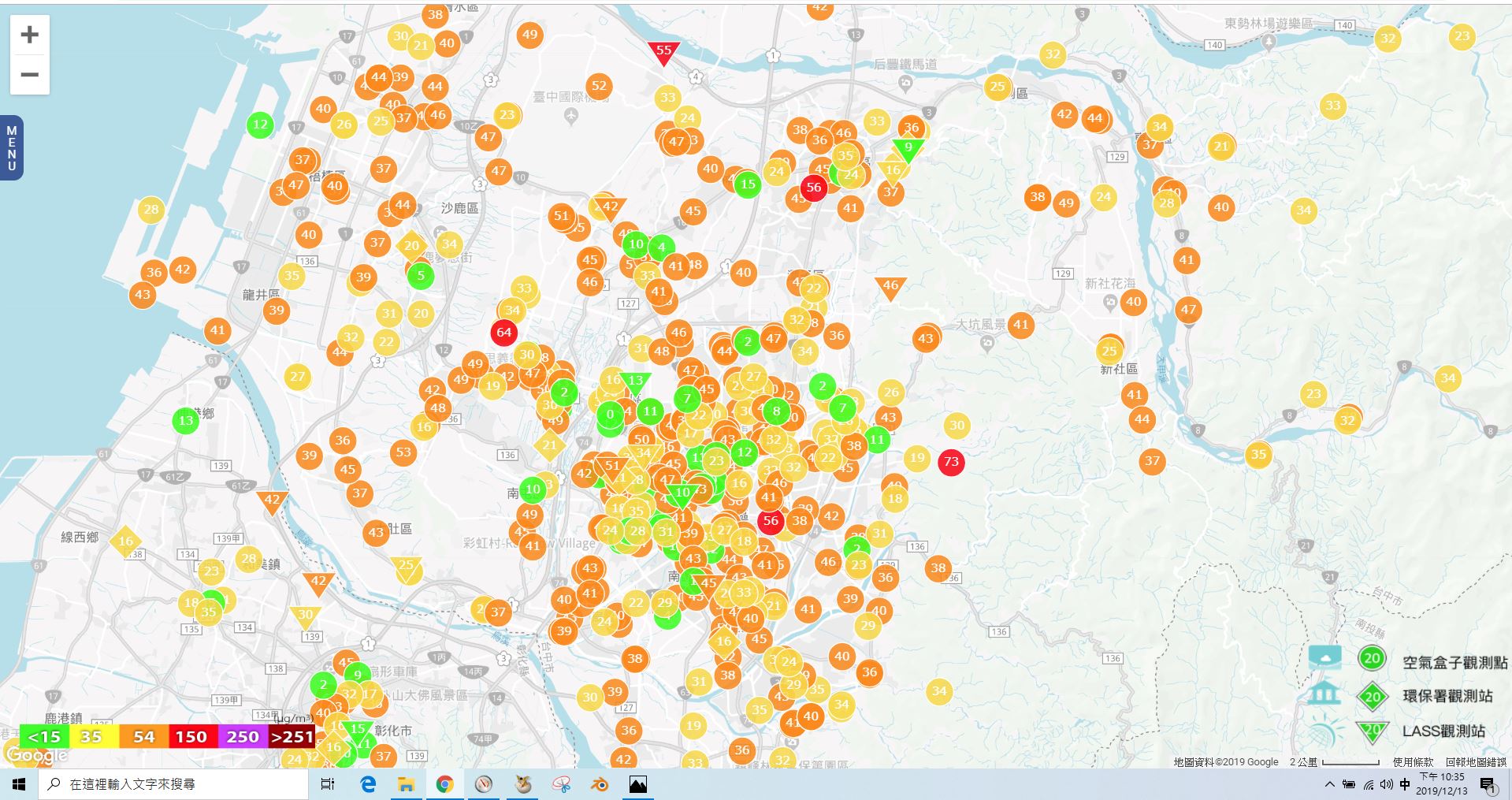Viewport: 1512px width, 800px height.
Task: Launch Microsoft Edge from the taskbar
Action: pyautogui.click(x=368, y=784)
